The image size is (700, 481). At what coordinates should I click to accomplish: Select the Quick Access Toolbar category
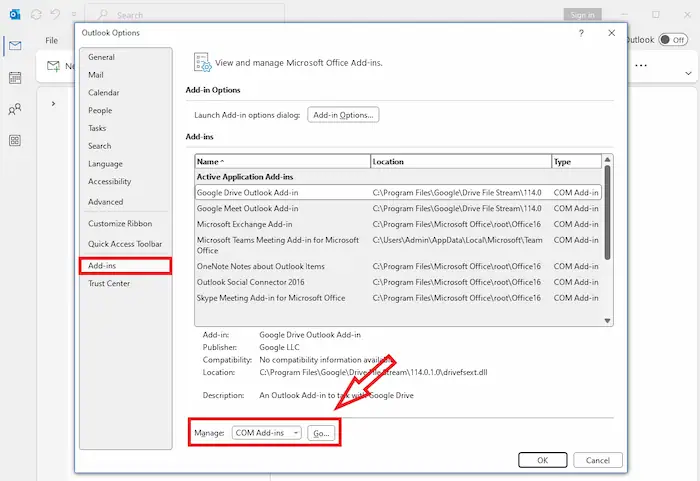pos(125,244)
